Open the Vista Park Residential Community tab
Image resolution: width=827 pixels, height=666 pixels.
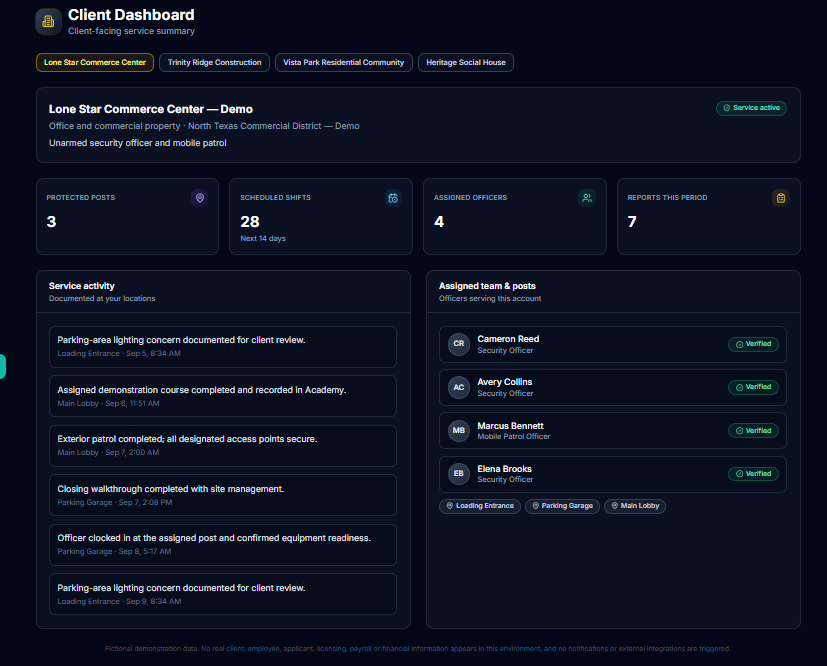[x=343, y=62]
